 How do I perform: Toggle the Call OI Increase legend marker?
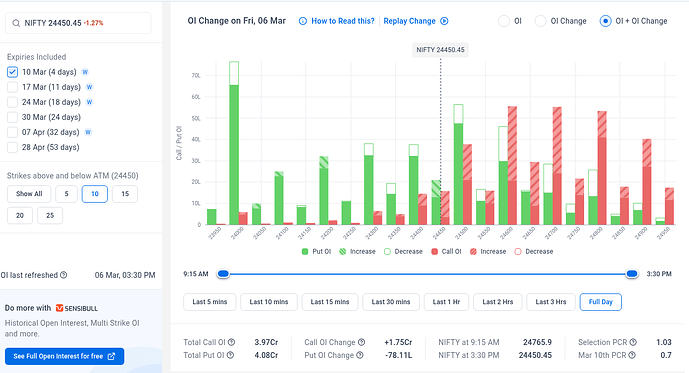(x=473, y=252)
